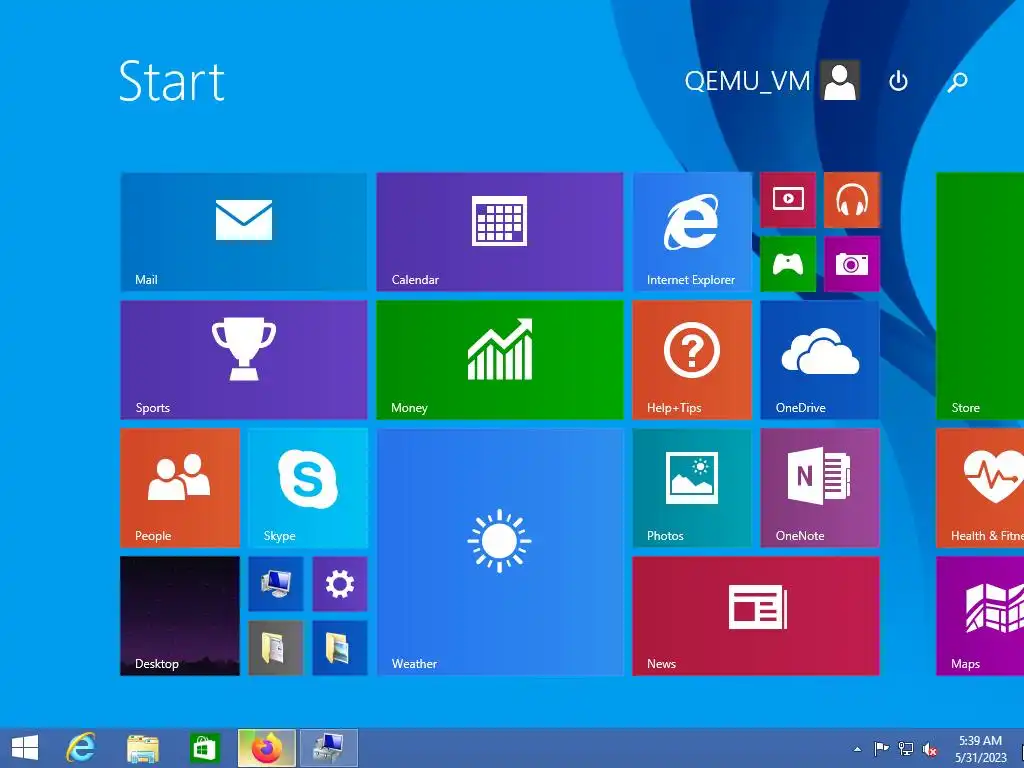Open the Desktop tile

(180, 616)
